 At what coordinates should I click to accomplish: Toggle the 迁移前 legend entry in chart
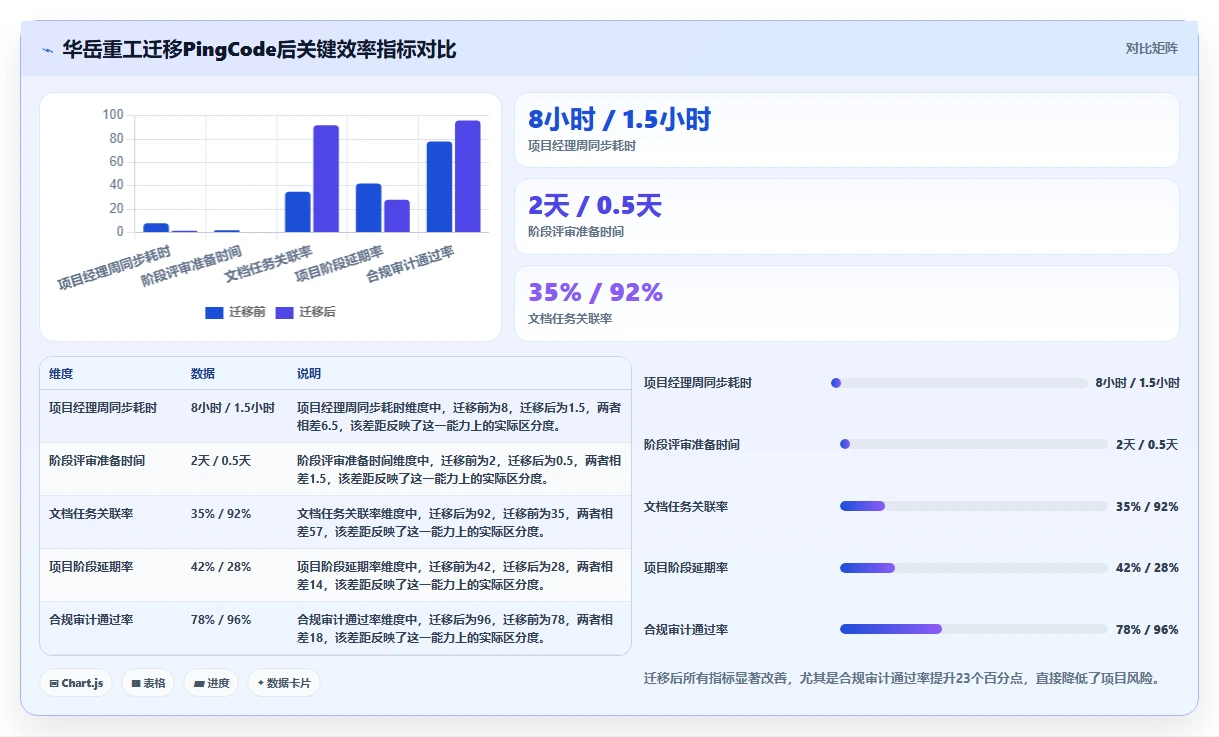(x=235, y=312)
